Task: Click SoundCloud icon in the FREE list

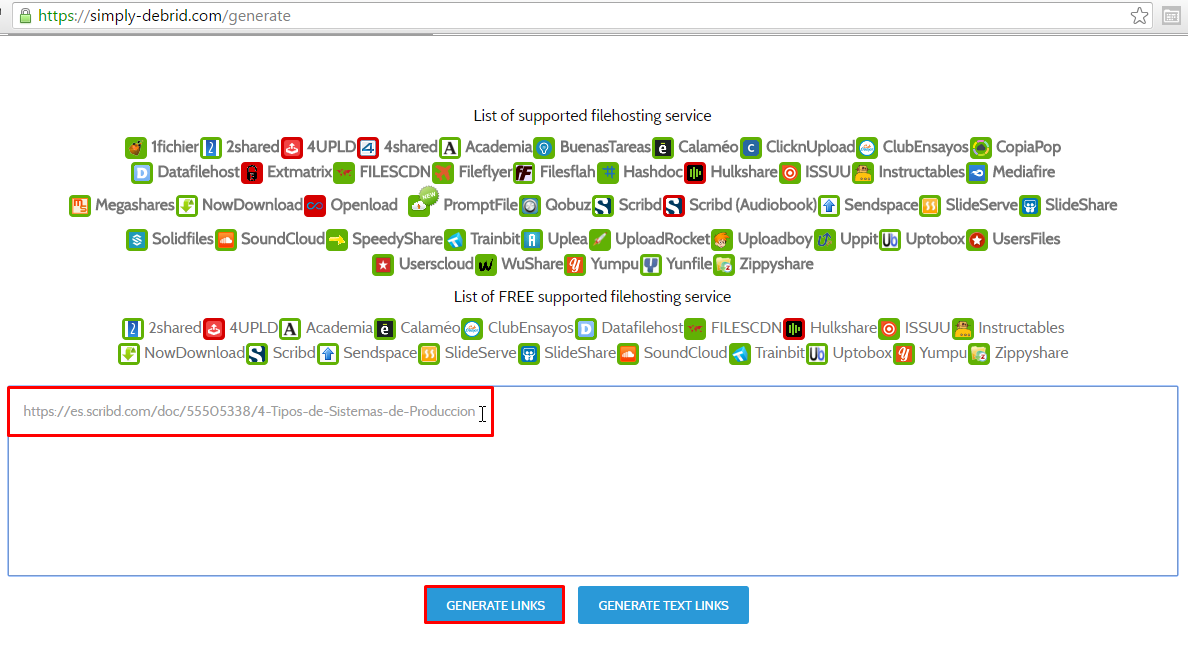Action: [x=628, y=354]
